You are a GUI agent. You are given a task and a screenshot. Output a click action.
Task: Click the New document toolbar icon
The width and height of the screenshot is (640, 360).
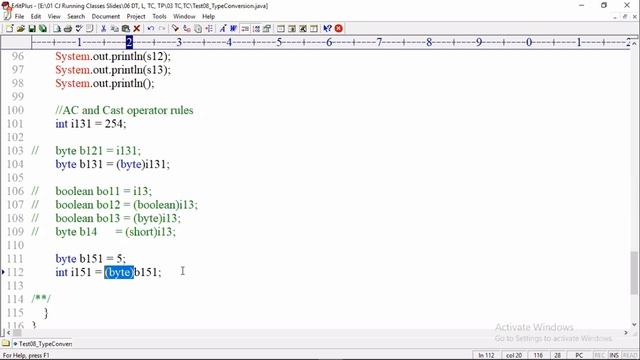coord(9,29)
